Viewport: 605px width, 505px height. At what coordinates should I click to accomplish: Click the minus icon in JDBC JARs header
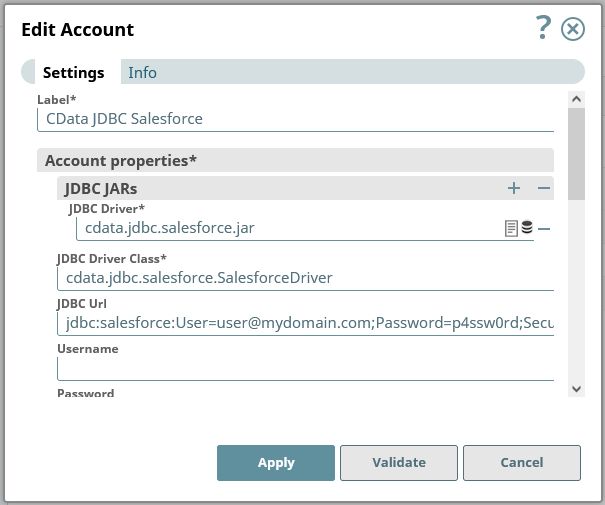(x=544, y=188)
